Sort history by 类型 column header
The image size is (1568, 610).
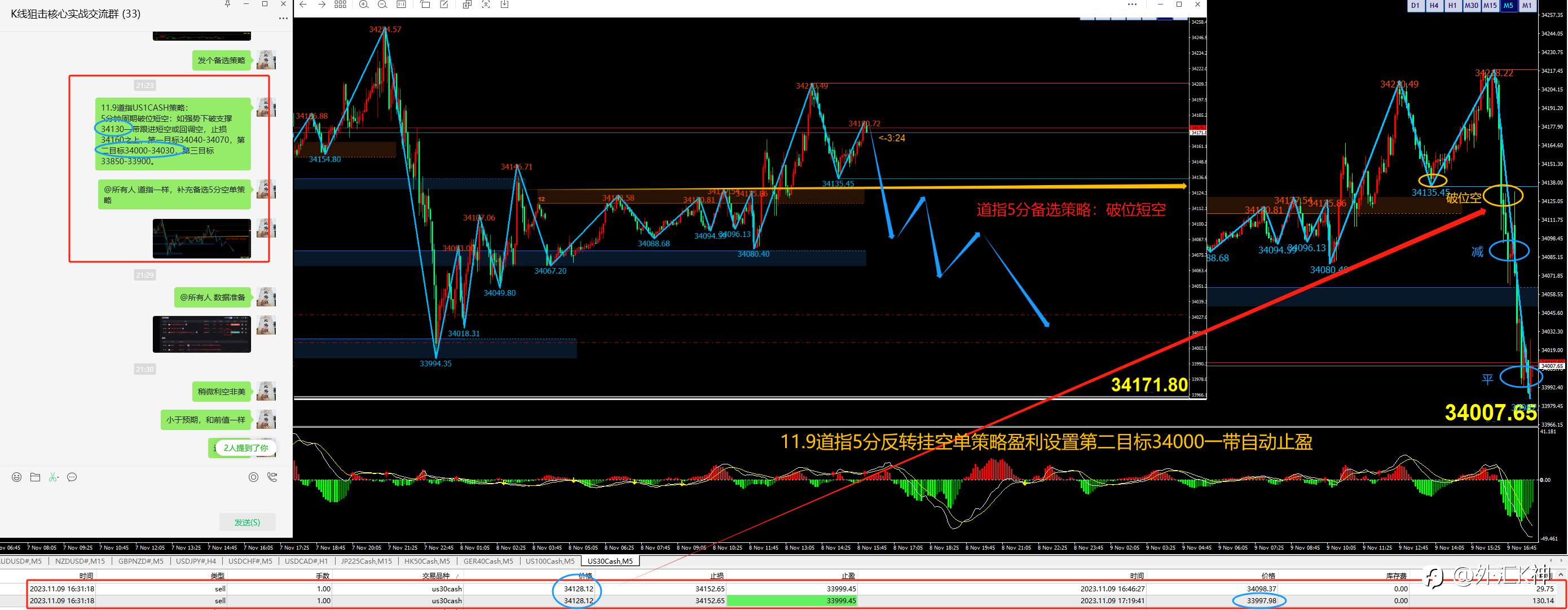[x=217, y=576]
